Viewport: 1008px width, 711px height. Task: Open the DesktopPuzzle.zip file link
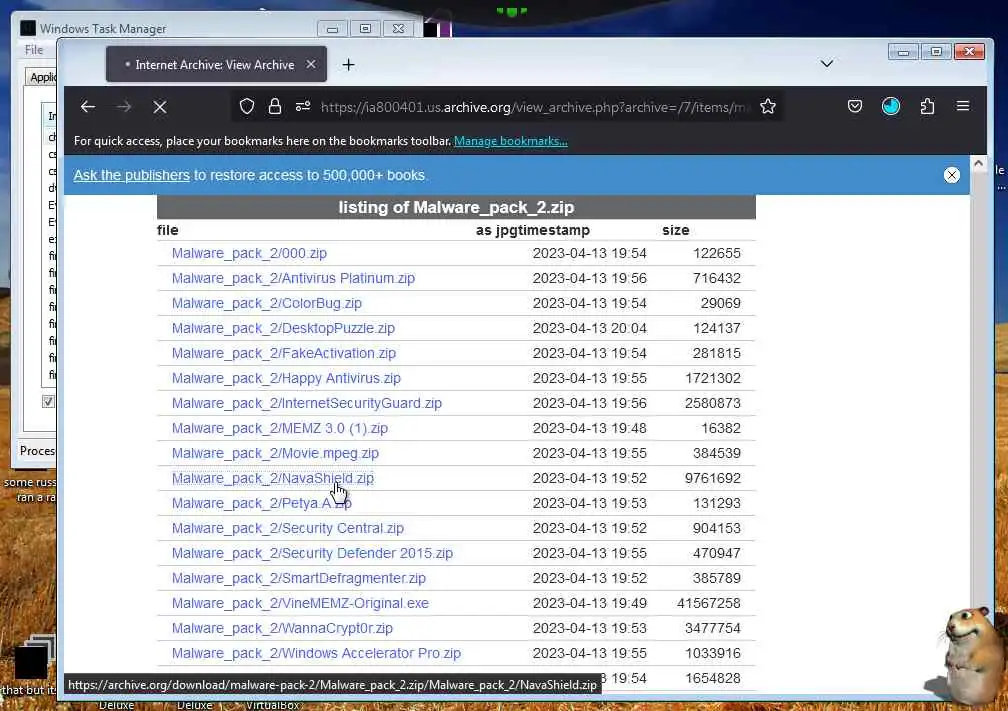283,328
